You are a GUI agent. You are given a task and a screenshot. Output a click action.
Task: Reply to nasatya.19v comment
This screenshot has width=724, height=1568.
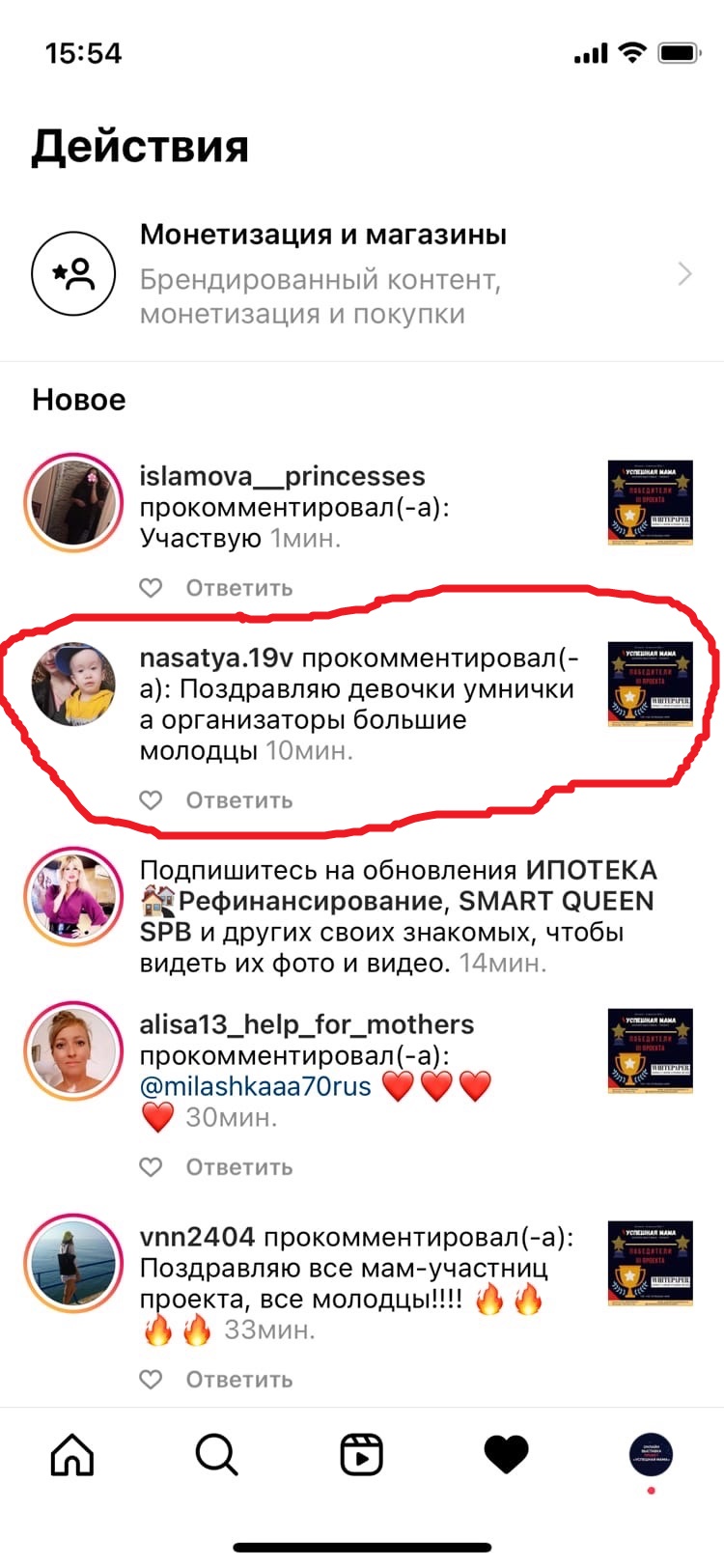pos(239,800)
